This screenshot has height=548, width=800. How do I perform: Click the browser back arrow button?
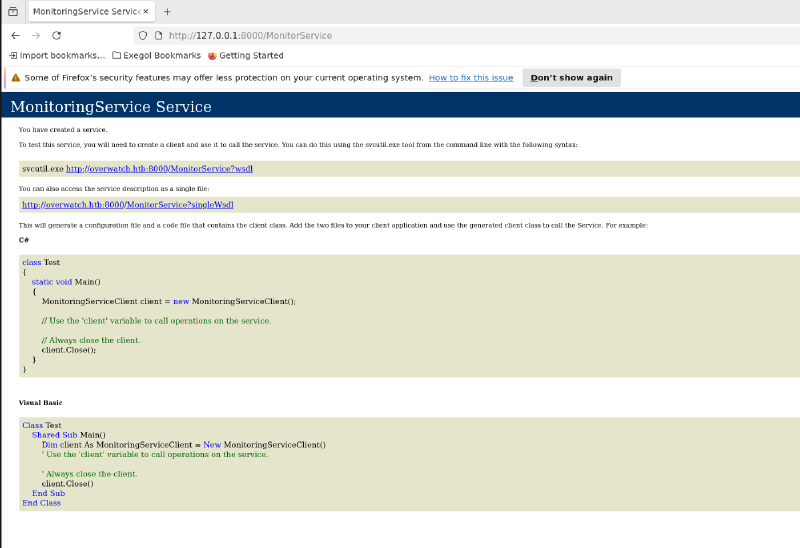pos(15,35)
